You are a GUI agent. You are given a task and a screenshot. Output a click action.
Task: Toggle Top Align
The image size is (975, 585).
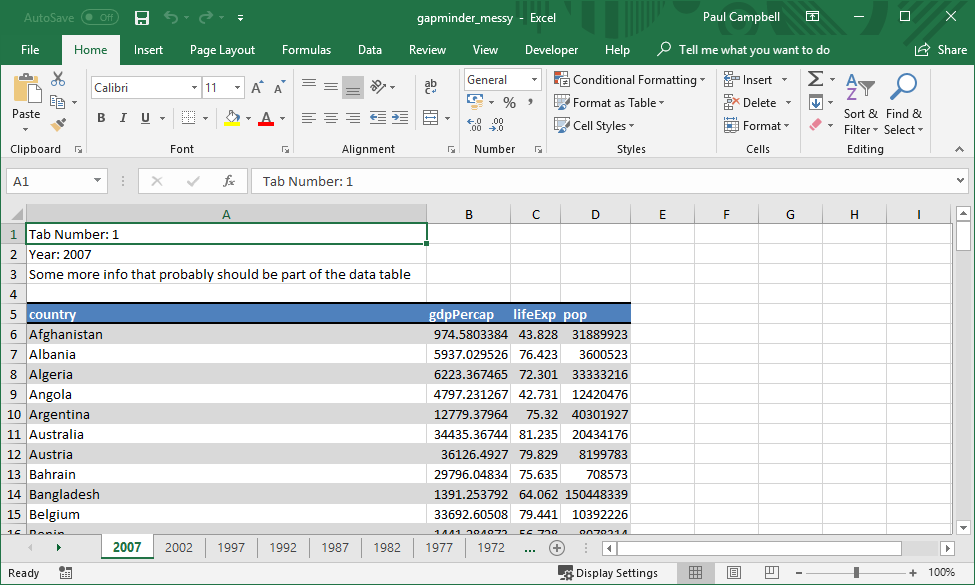click(308, 86)
